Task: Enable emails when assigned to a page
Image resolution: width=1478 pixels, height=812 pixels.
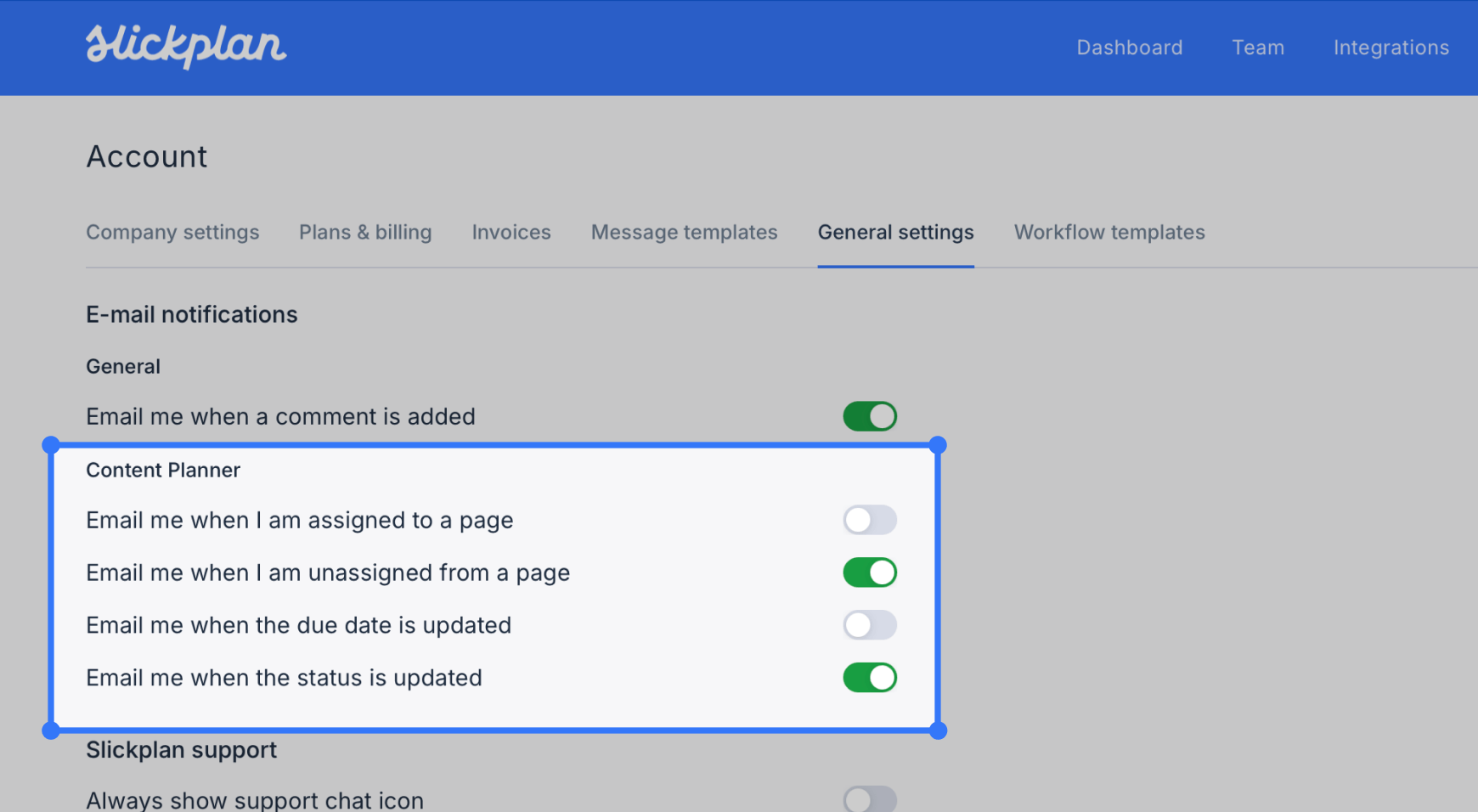Action: tap(869, 520)
